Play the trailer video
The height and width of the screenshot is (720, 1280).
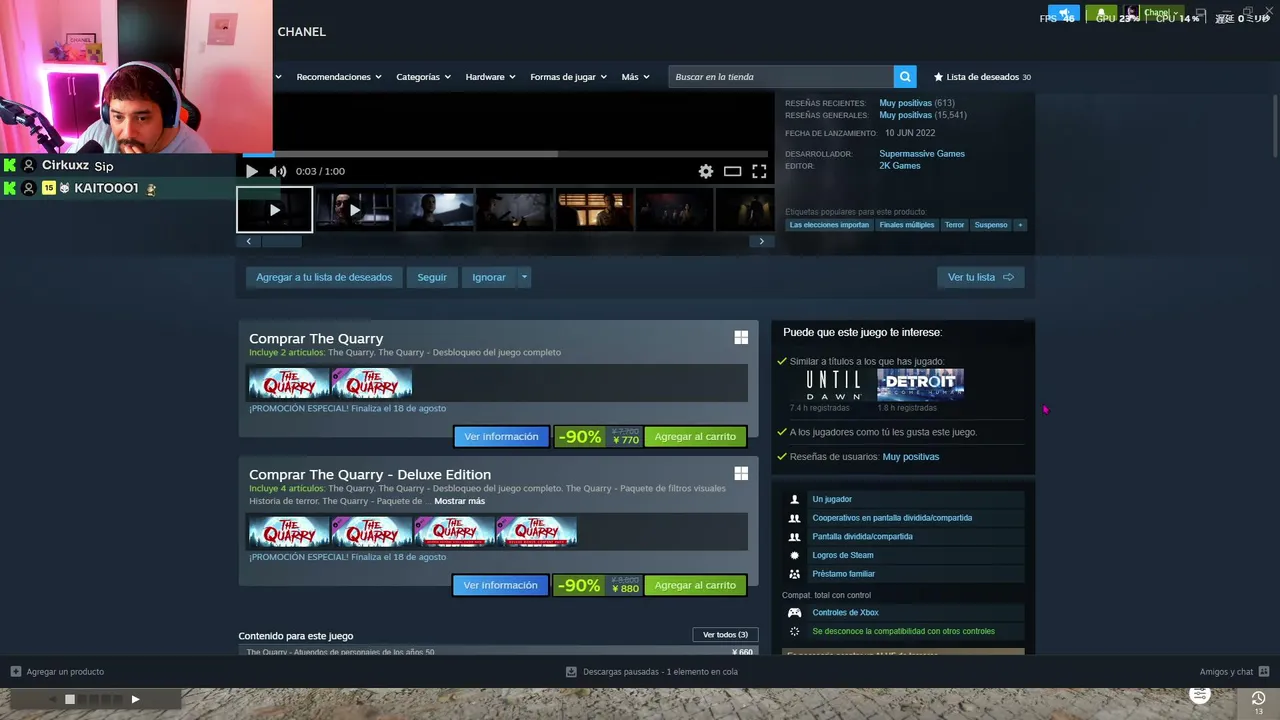(x=251, y=171)
